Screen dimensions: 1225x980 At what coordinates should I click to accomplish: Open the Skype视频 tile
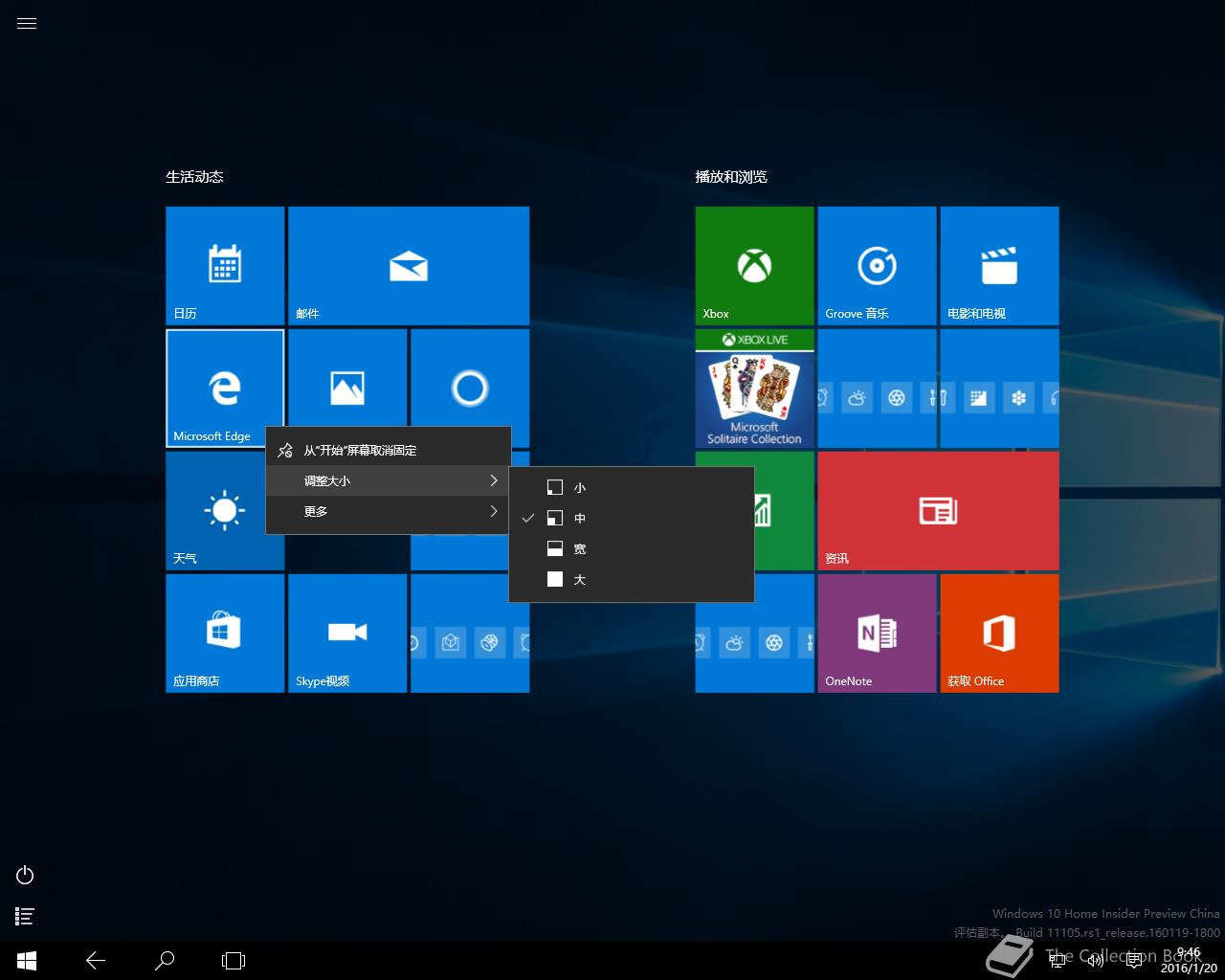pos(347,634)
